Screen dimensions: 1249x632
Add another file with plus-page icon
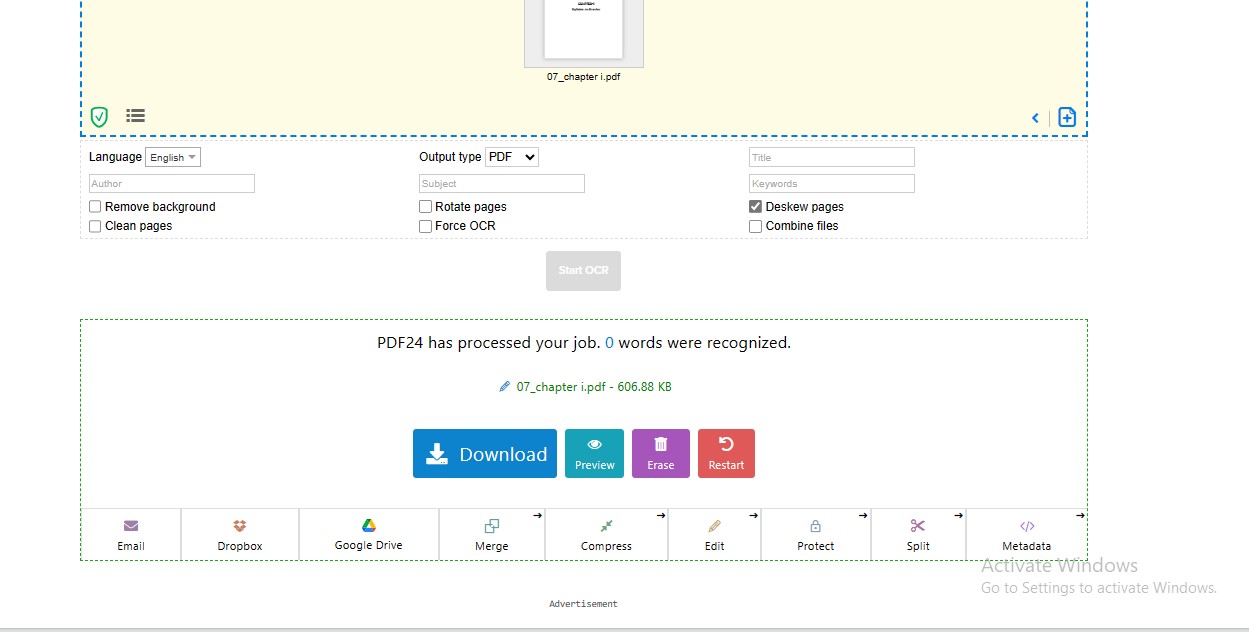[x=1067, y=117]
